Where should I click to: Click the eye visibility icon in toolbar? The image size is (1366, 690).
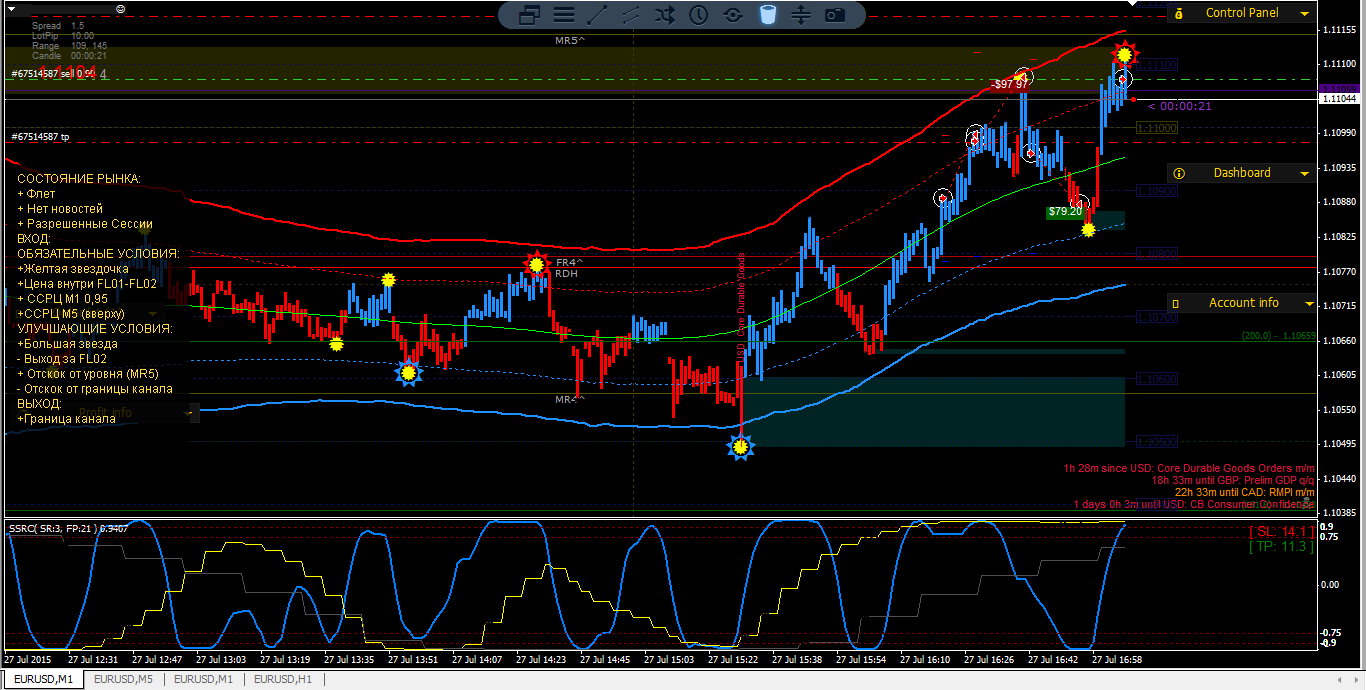tap(733, 15)
